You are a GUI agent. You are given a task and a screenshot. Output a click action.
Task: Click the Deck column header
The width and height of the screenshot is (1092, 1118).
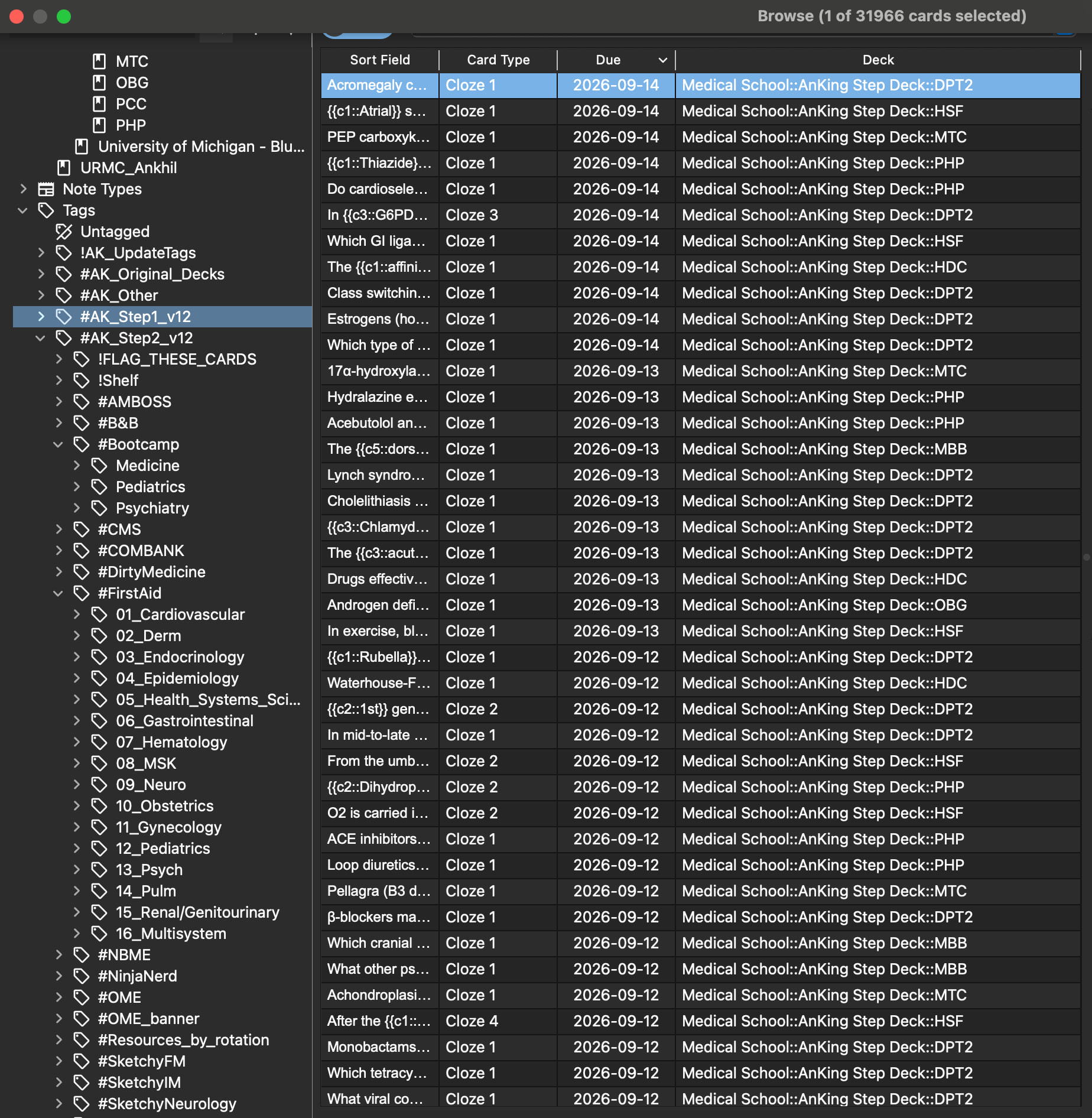(x=877, y=60)
